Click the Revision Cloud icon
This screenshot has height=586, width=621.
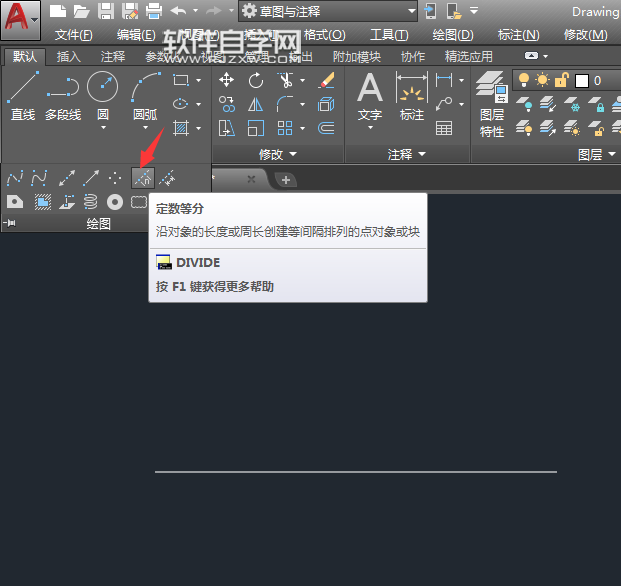pos(139,202)
